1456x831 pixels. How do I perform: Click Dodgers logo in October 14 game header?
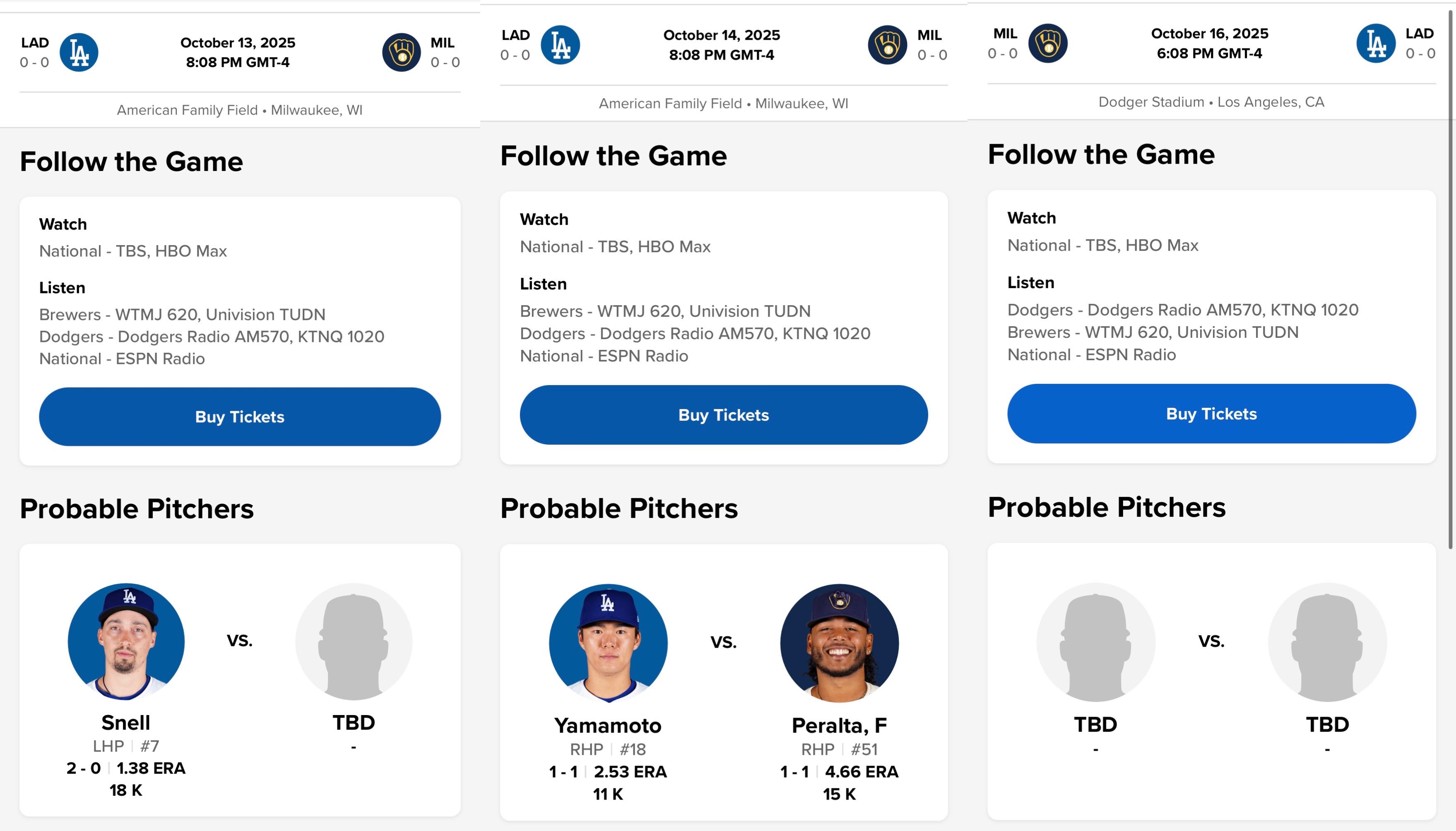coord(560,45)
